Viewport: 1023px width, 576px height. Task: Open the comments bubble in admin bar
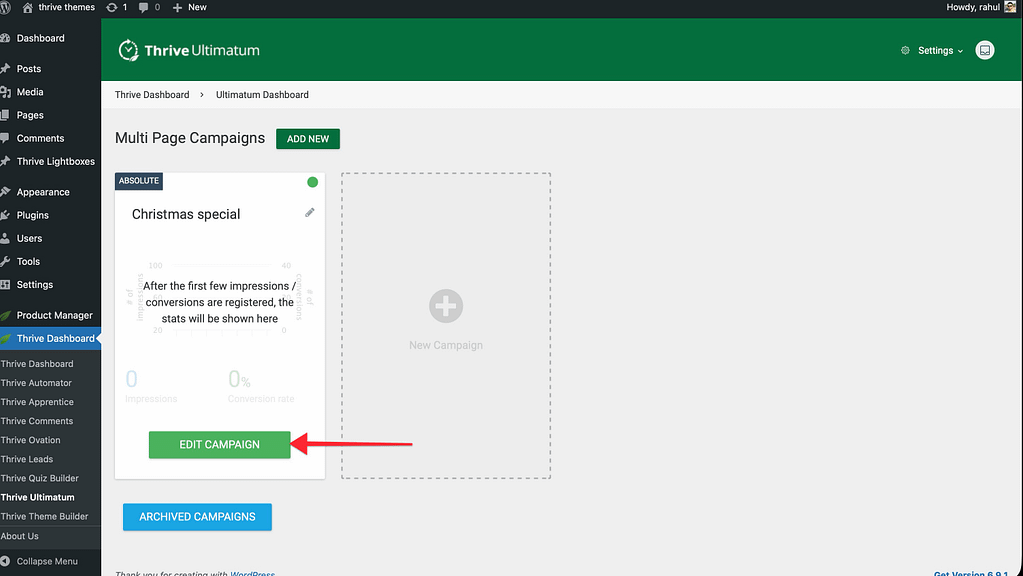tap(149, 7)
